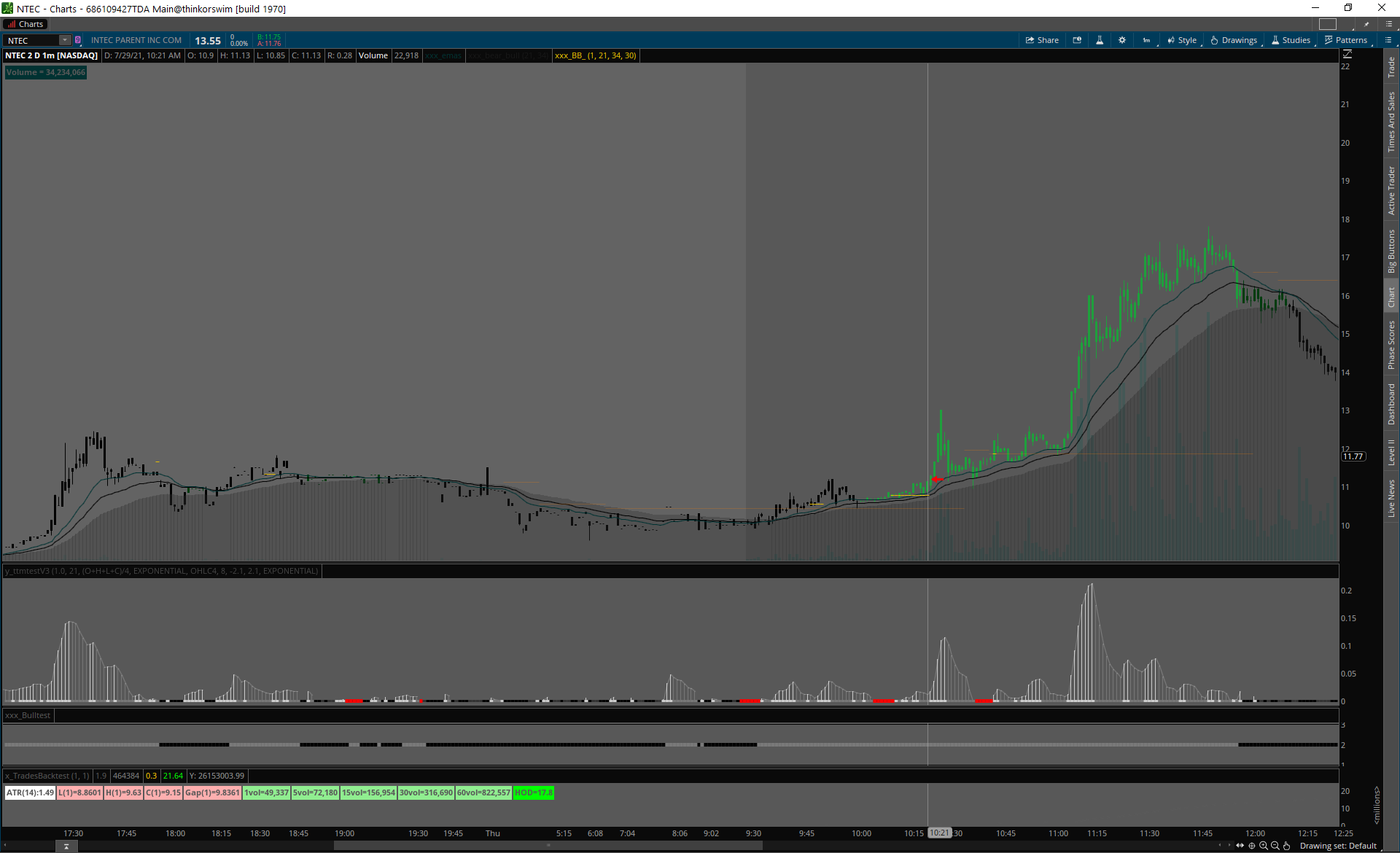Select the pointer hand drawing tool
Screen dimensions: 1400x853
(1287, 846)
